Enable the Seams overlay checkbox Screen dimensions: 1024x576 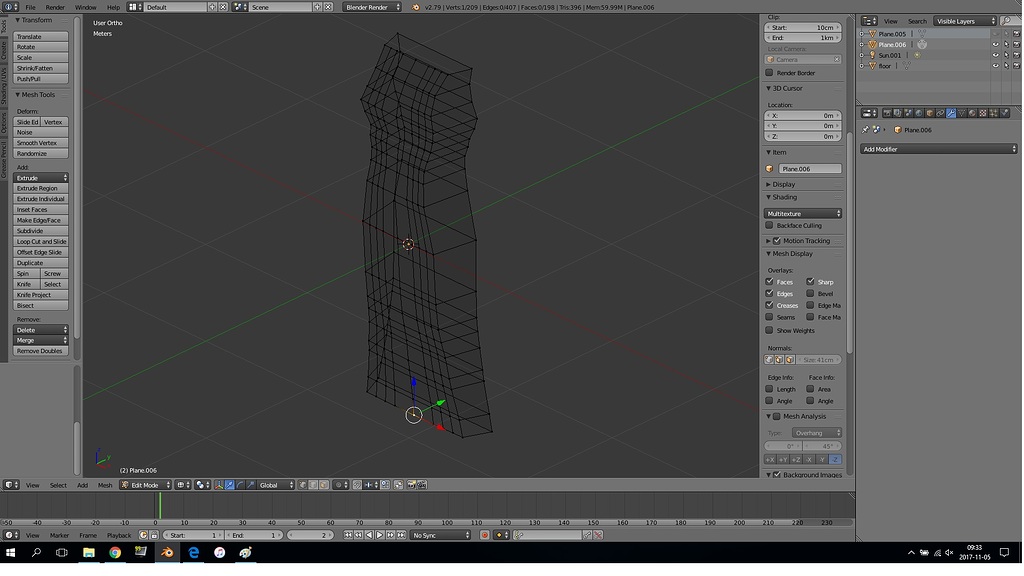coord(769,317)
